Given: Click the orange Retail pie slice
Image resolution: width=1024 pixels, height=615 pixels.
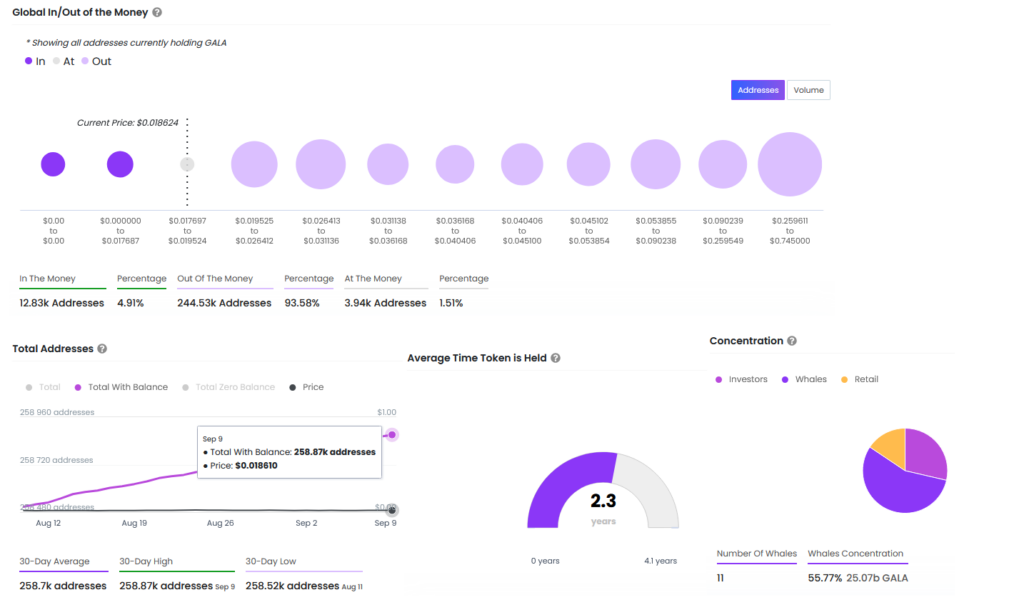Looking at the screenshot, I should pyautogui.click(x=891, y=446).
